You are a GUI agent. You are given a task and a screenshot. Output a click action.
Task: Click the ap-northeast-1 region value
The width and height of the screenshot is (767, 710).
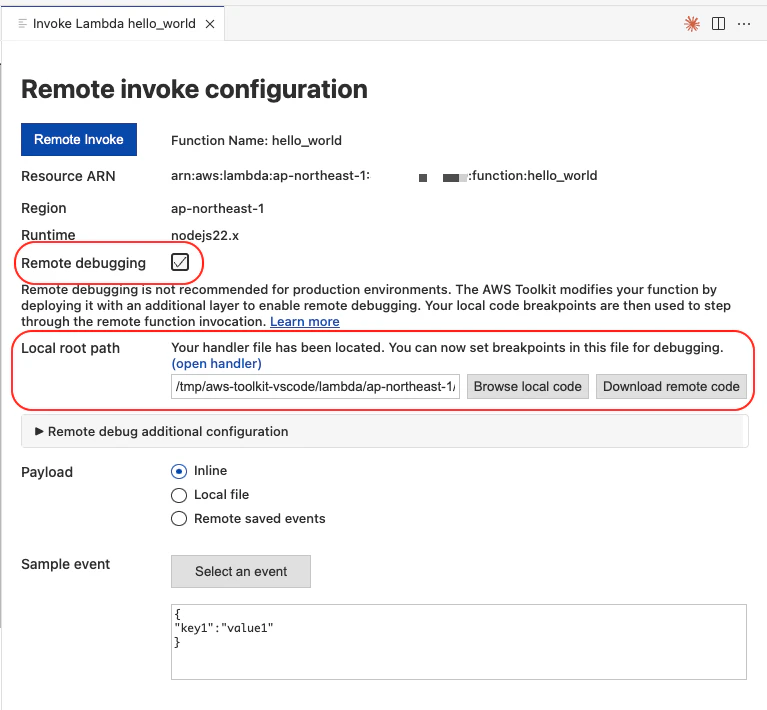click(x=217, y=208)
